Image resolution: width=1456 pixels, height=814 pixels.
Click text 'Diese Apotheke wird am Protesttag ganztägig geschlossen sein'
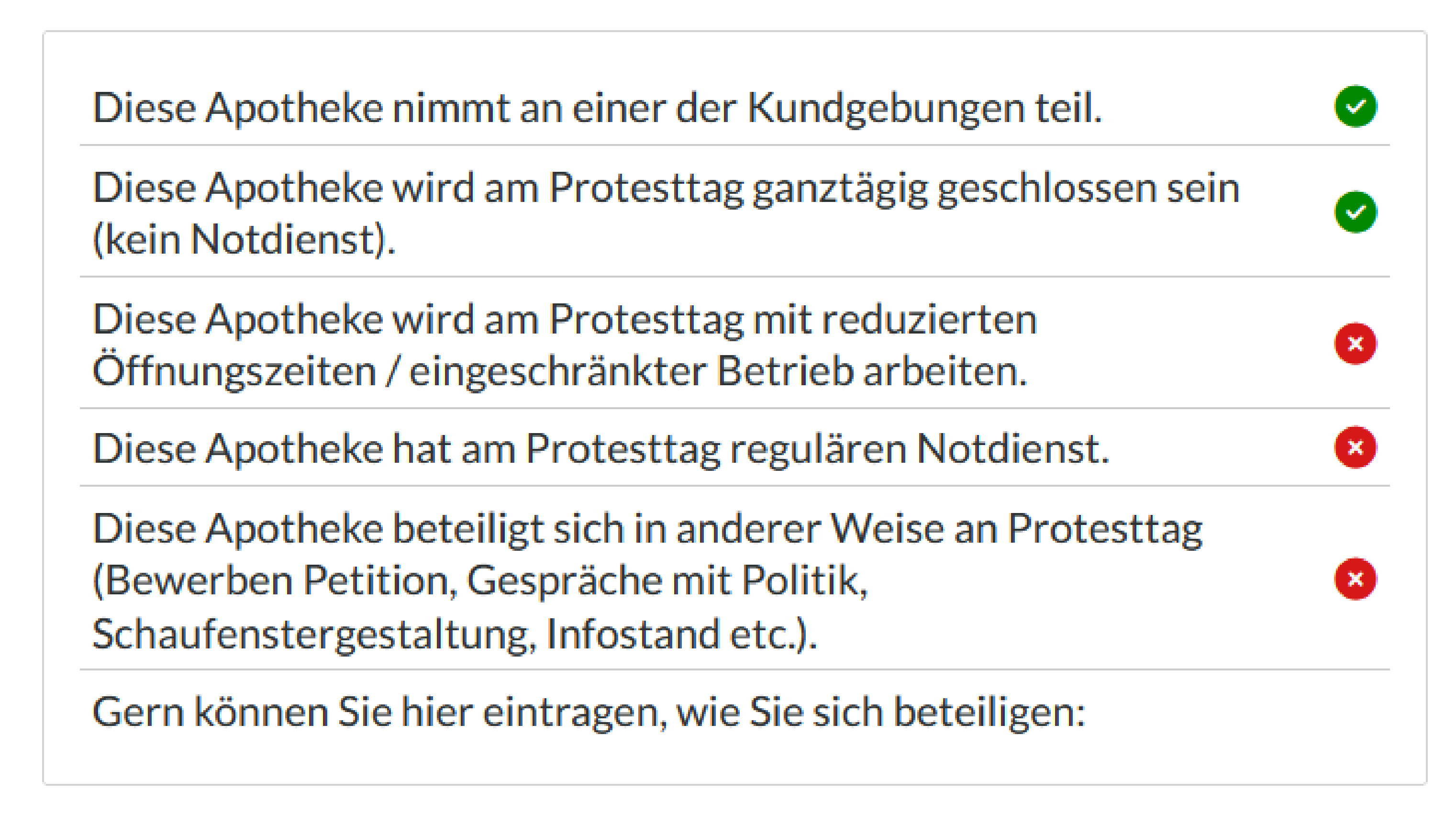[666, 188]
